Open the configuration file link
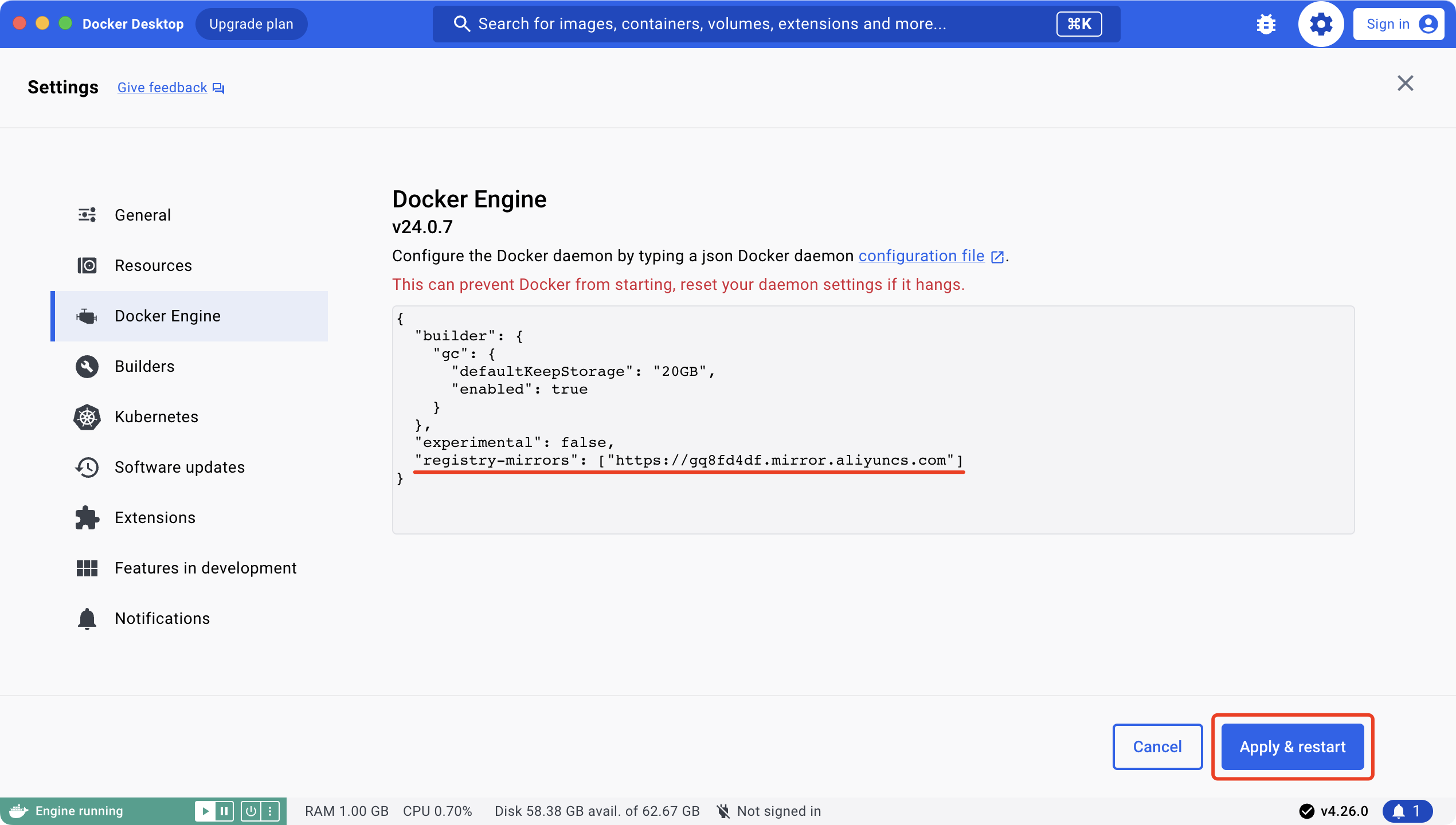 click(x=920, y=255)
